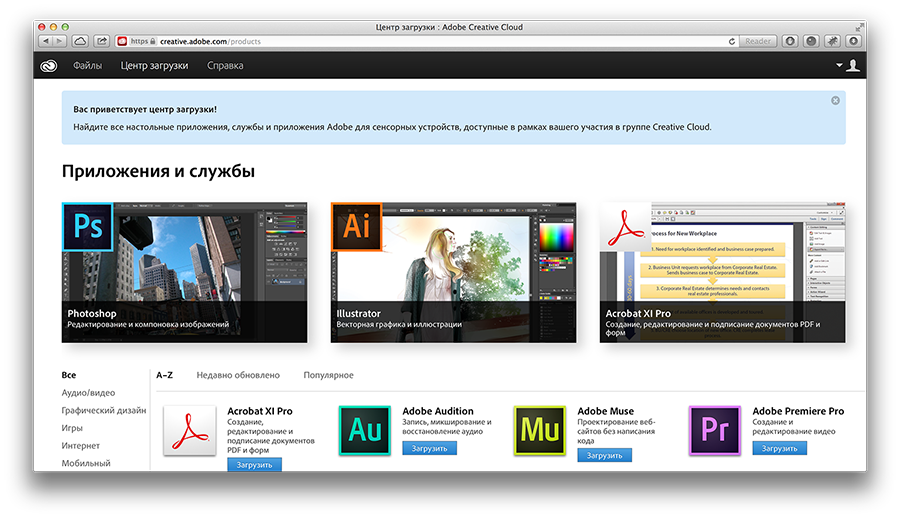Click the Ai Illustrator icon

click(356, 227)
